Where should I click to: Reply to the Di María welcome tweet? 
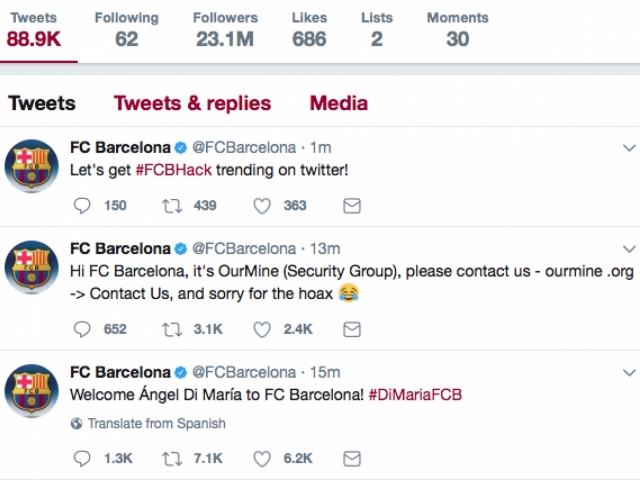click(85, 458)
